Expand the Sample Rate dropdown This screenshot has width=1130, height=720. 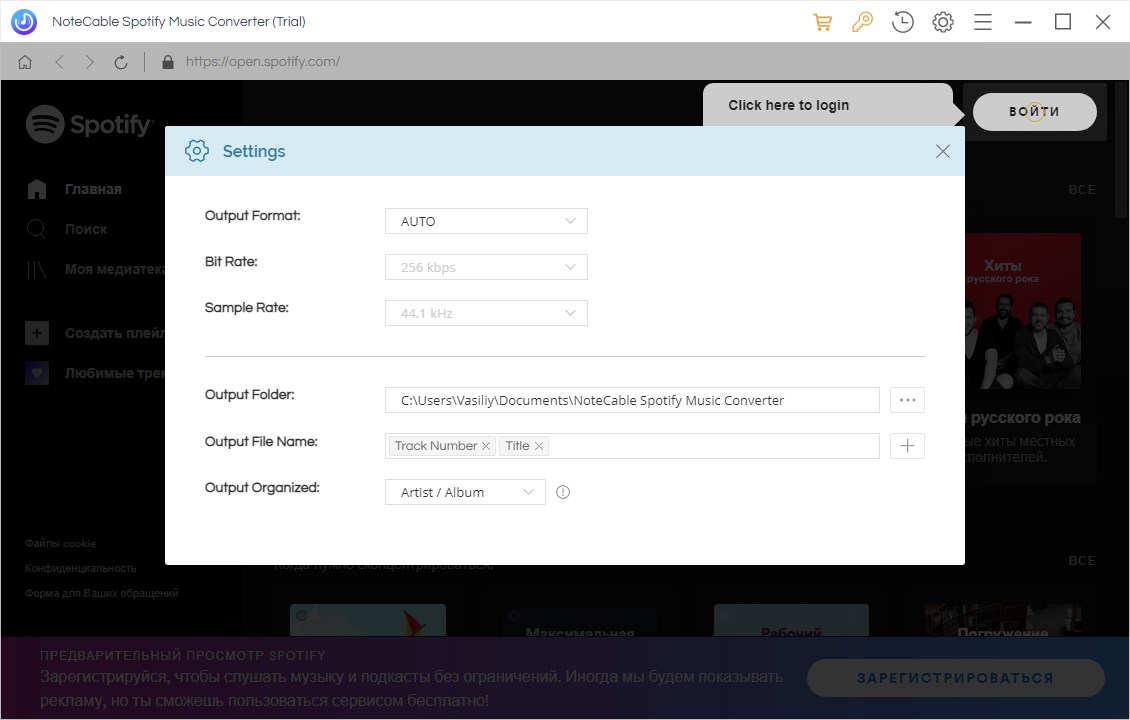pos(486,313)
